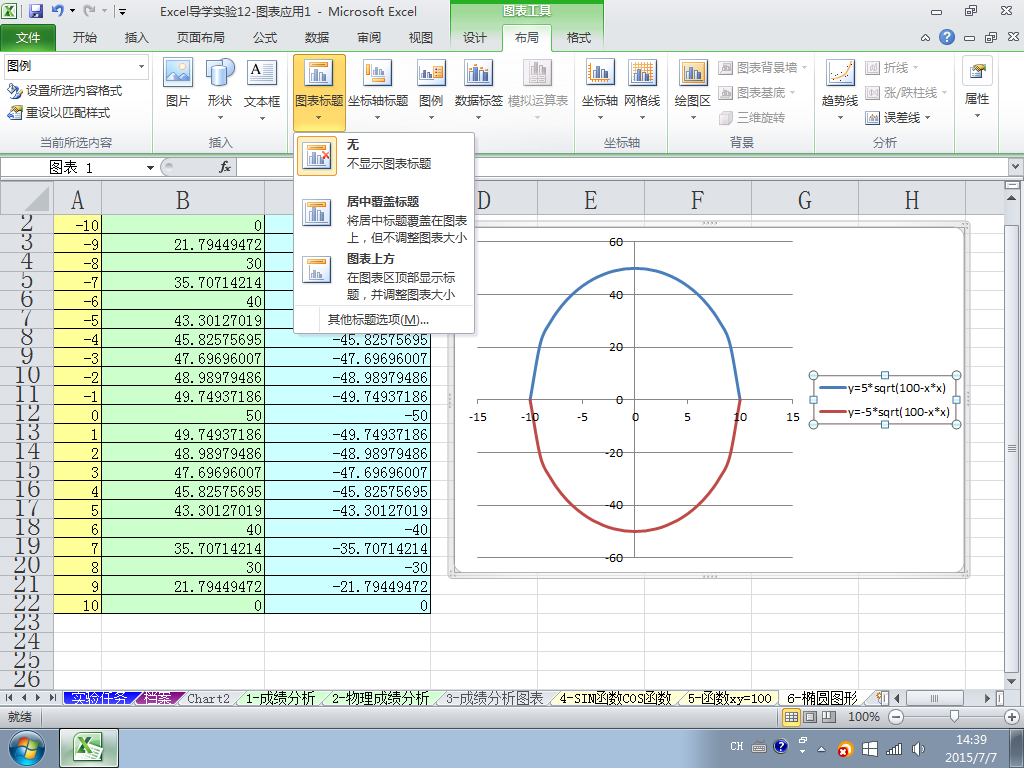Select column B header

pyautogui.click(x=183, y=199)
